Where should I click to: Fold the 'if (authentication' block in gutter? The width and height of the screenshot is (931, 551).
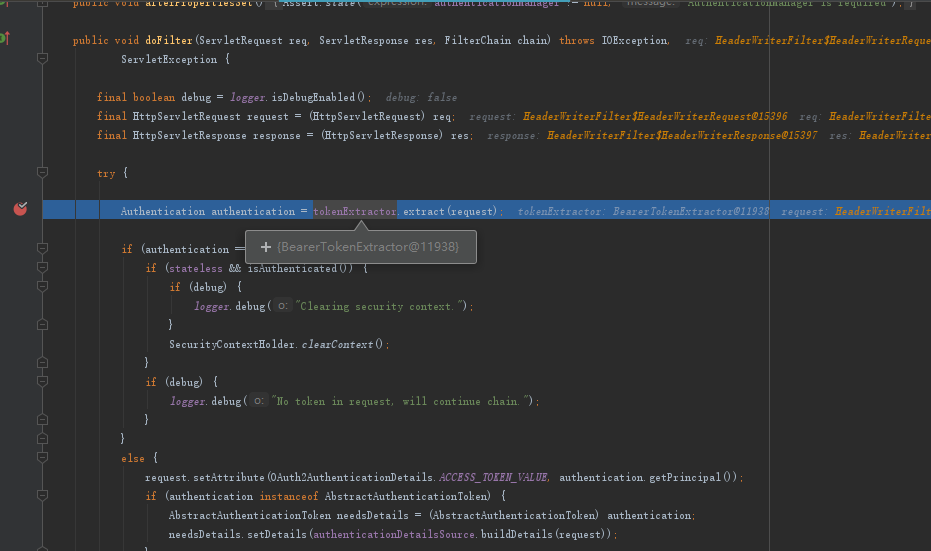click(x=42, y=248)
